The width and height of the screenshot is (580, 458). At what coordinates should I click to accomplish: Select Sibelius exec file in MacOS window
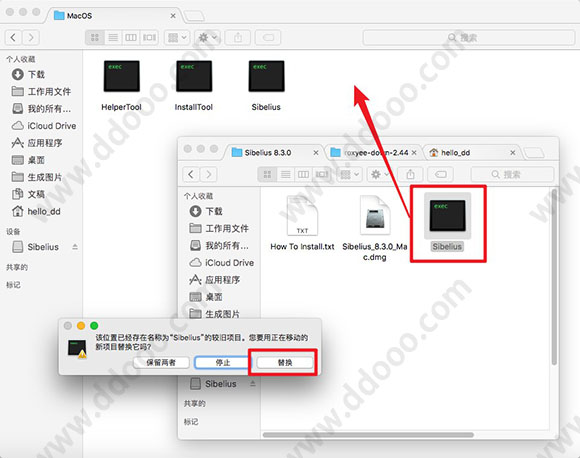[x=266, y=86]
